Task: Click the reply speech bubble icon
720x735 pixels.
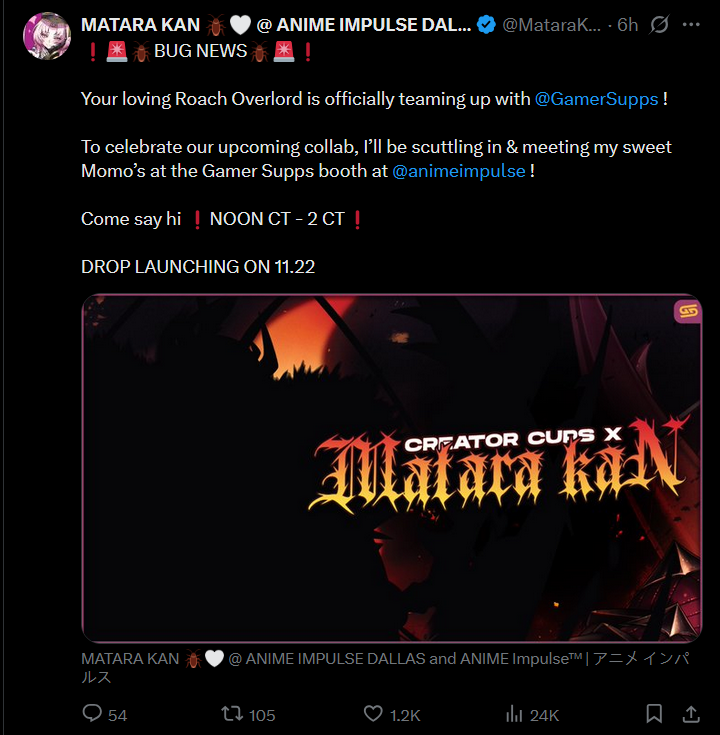Action: pyautogui.click(x=92, y=713)
